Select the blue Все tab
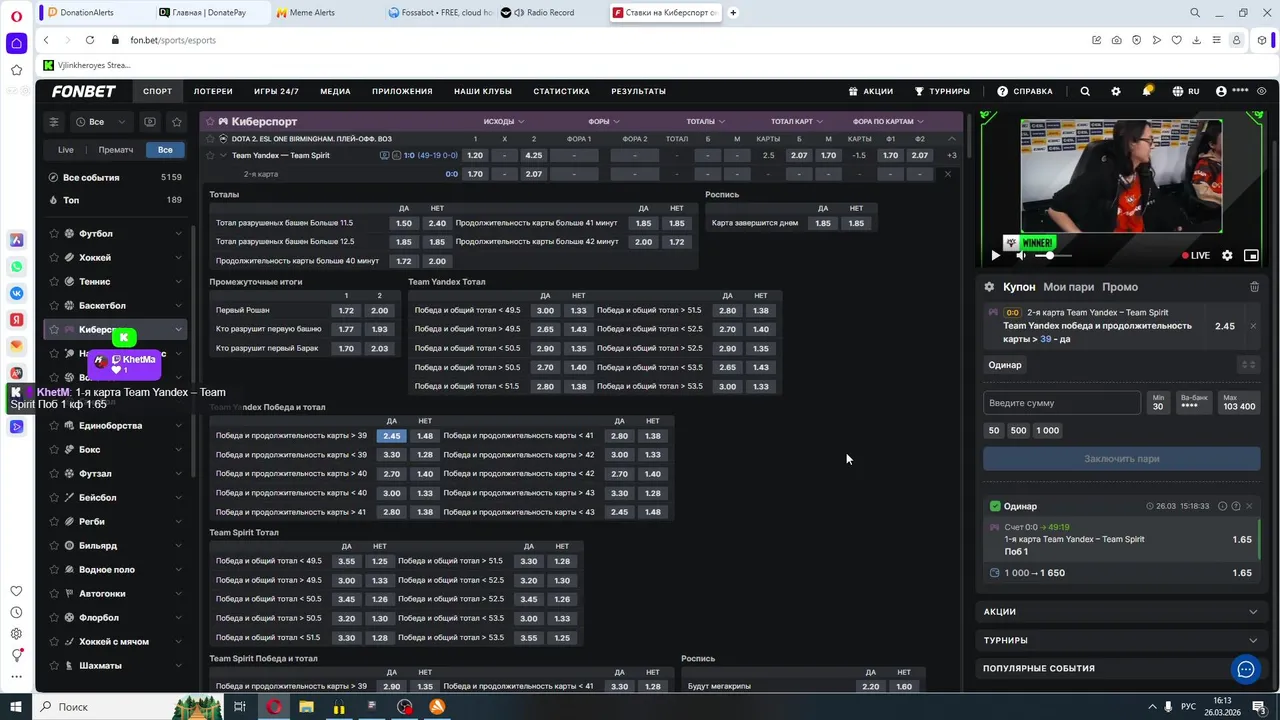Viewport: 1280px width, 720px height. tap(165, 150)
